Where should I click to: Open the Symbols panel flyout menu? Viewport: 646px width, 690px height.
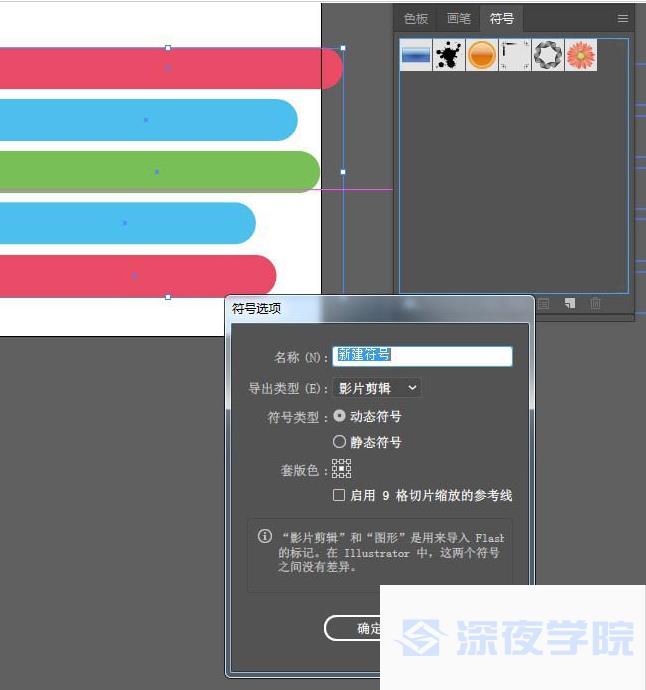(x=623, y=18)
